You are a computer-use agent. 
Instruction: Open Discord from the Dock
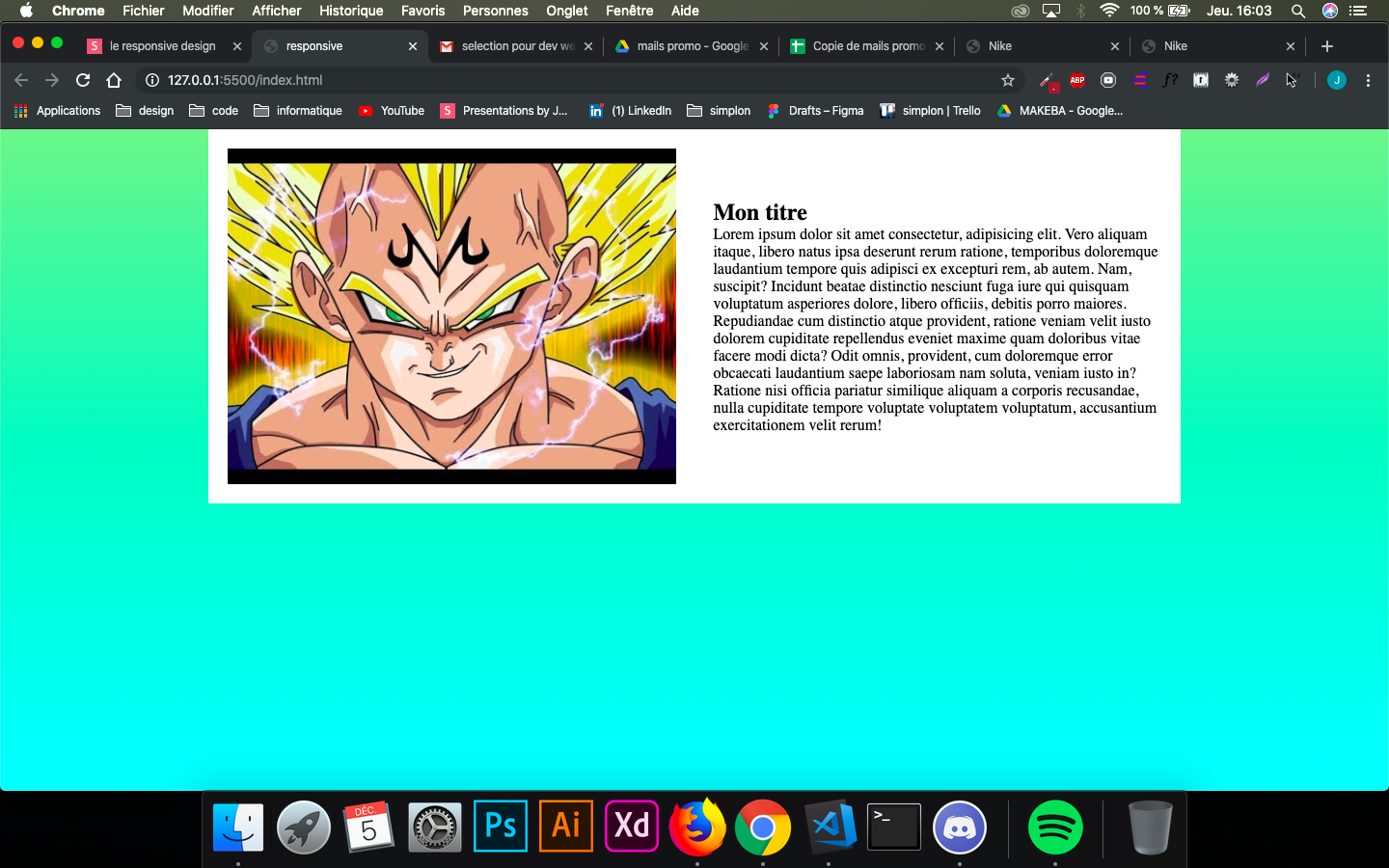click(960, 827)
